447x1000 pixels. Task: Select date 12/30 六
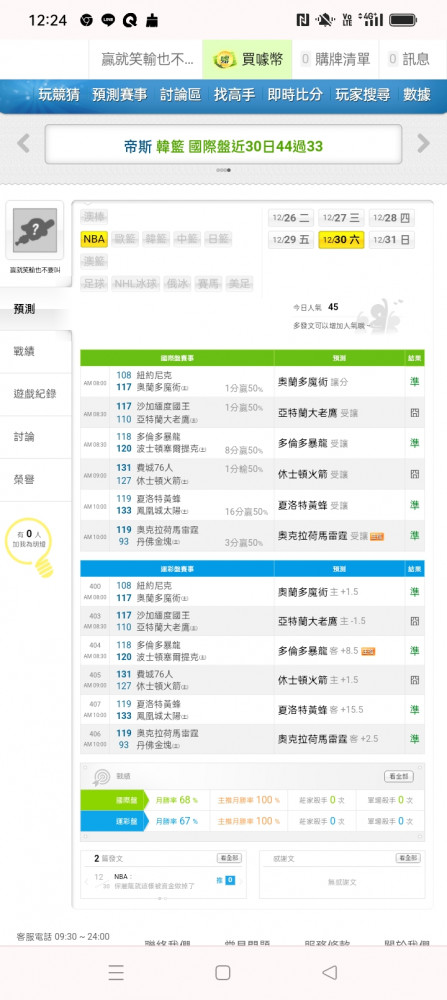point(341,240)
